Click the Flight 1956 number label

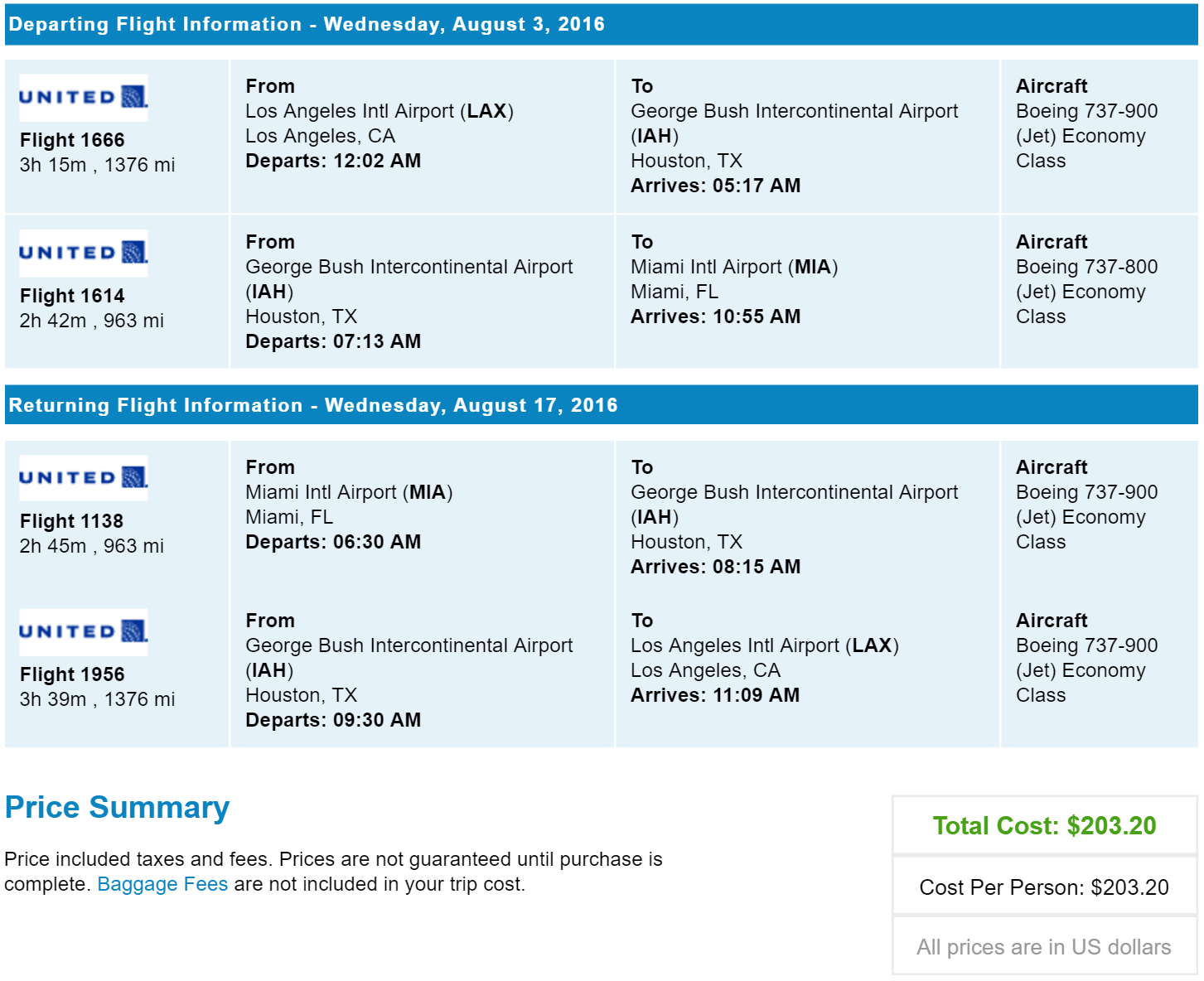72,674
